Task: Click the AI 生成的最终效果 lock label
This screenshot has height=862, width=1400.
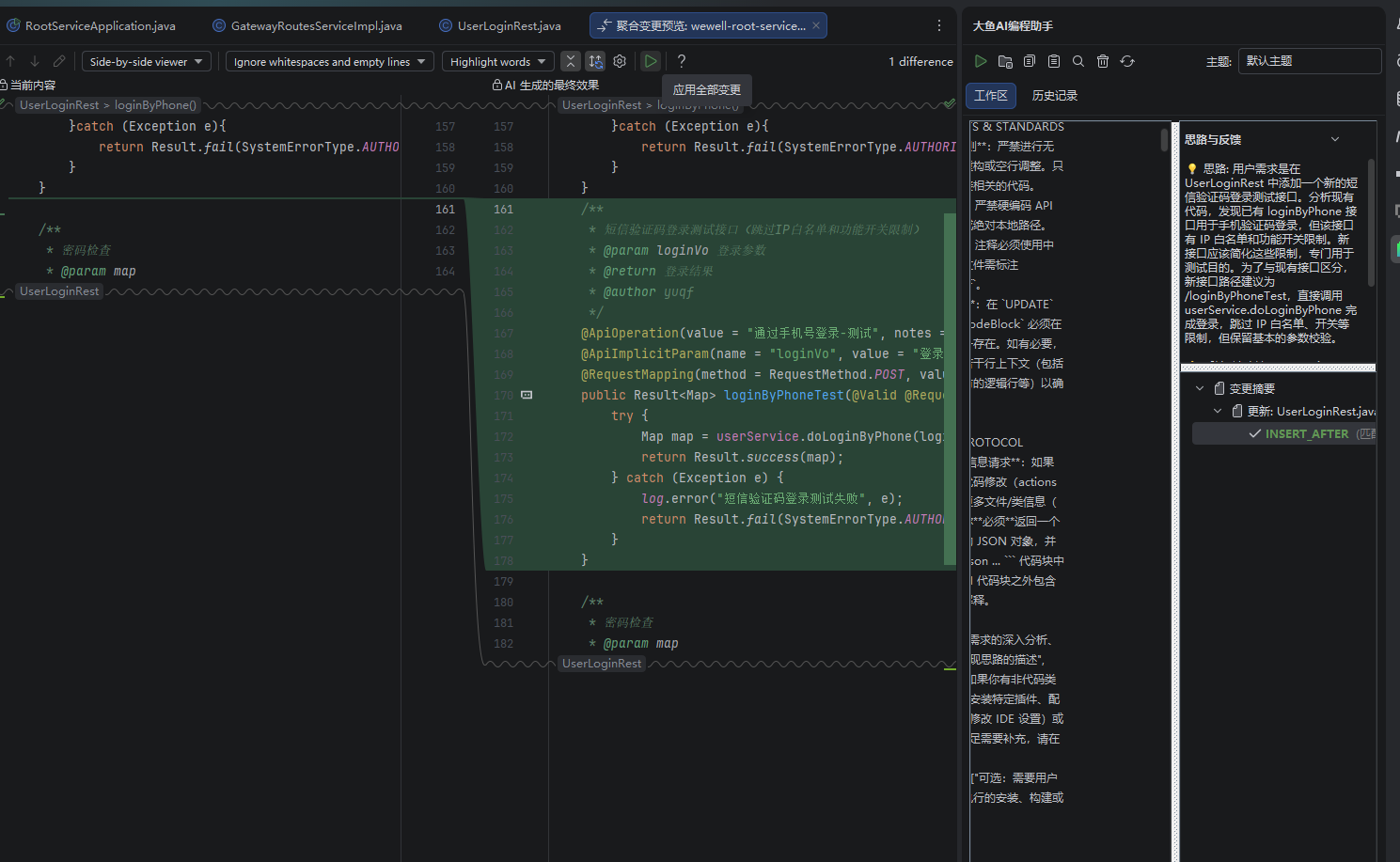Action: (545, 86)
